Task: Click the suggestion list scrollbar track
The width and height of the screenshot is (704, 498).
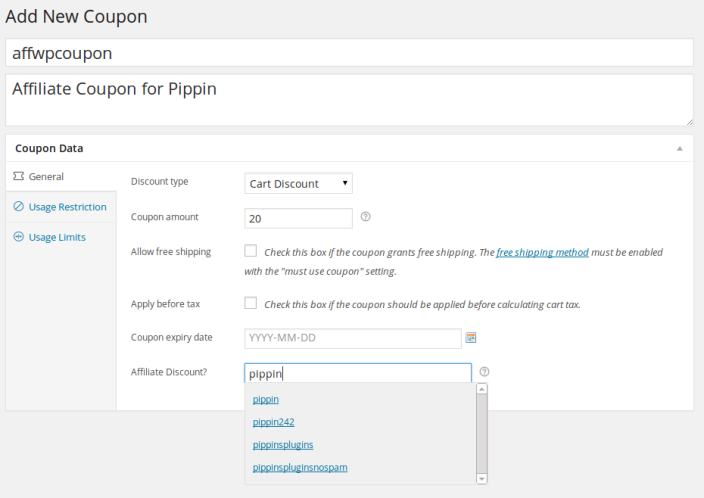Action: [482, 434]
